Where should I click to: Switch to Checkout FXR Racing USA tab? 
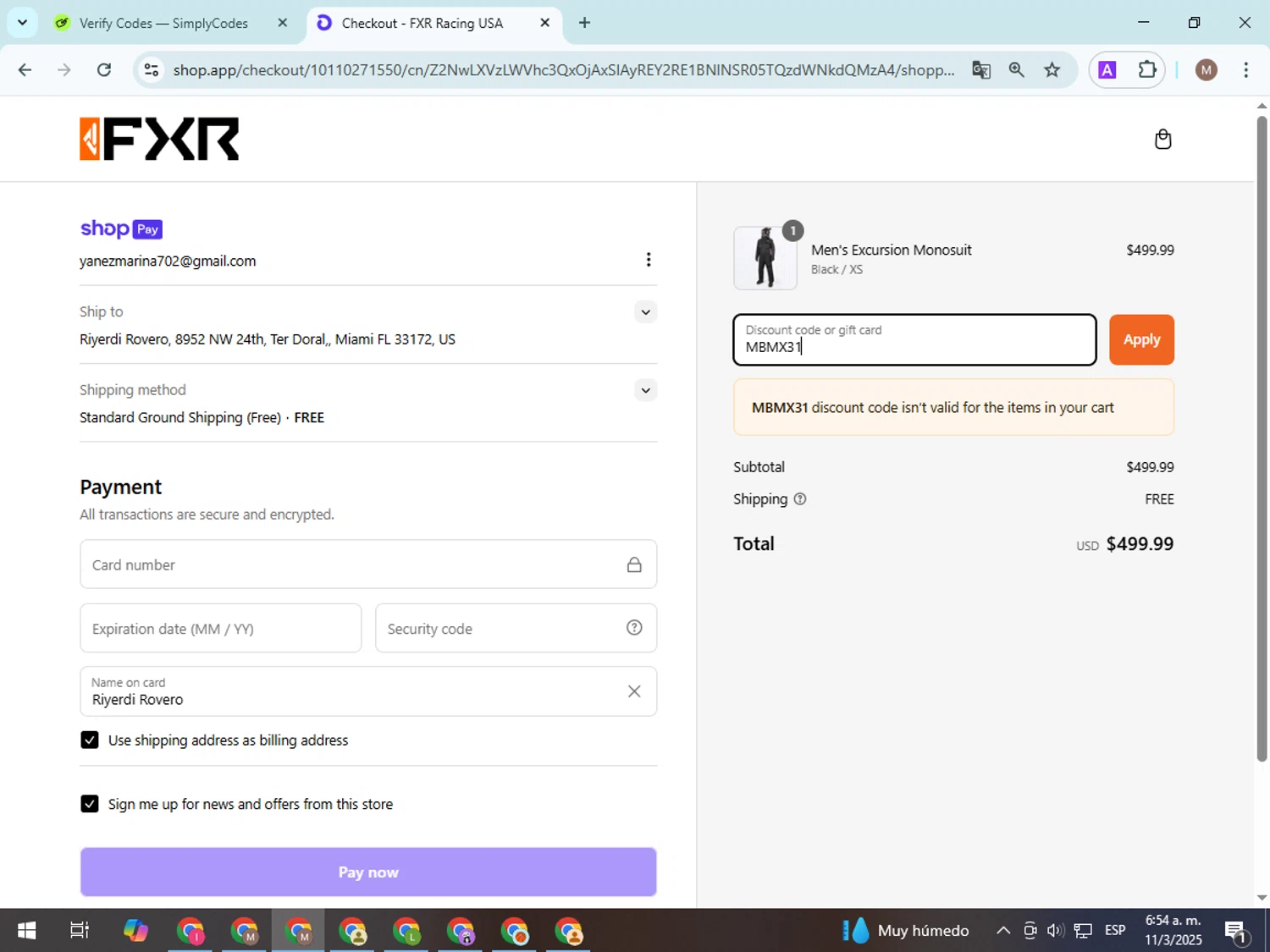(x=422, y=23)
